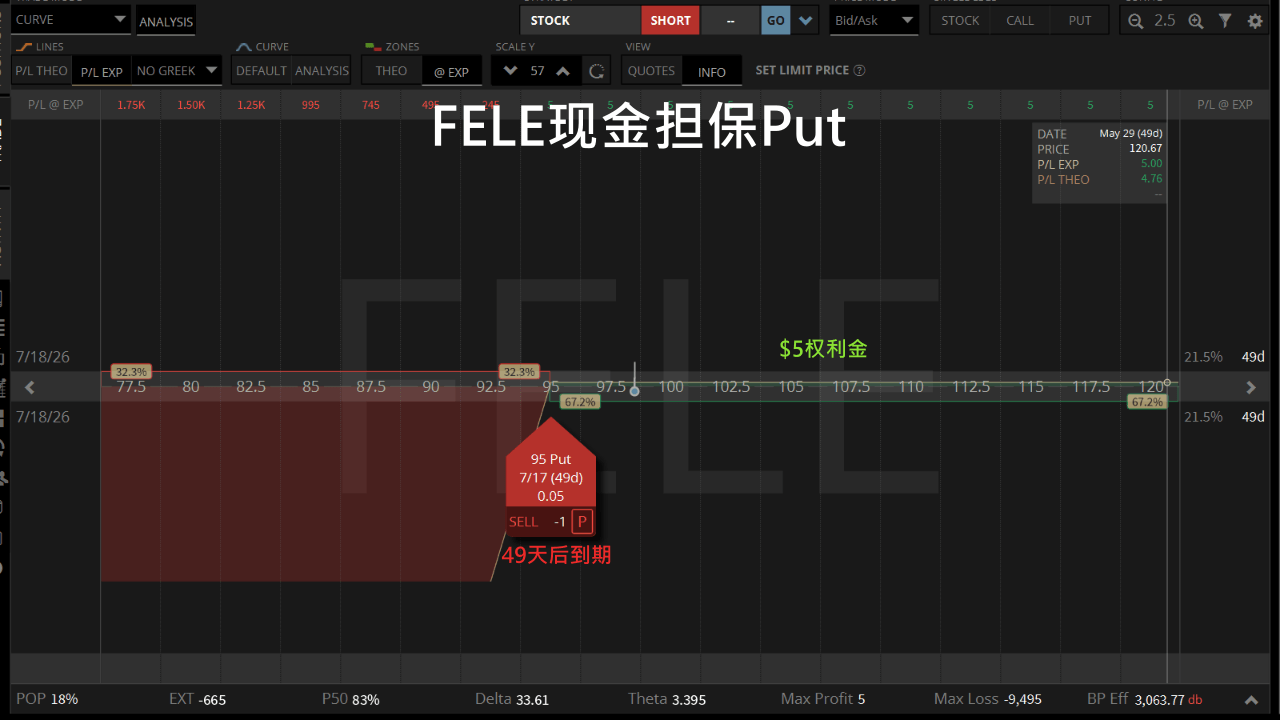The height and width of the screenshot is (720, 1280).
Task: Add a single PUT leg
Action: 1080,20
